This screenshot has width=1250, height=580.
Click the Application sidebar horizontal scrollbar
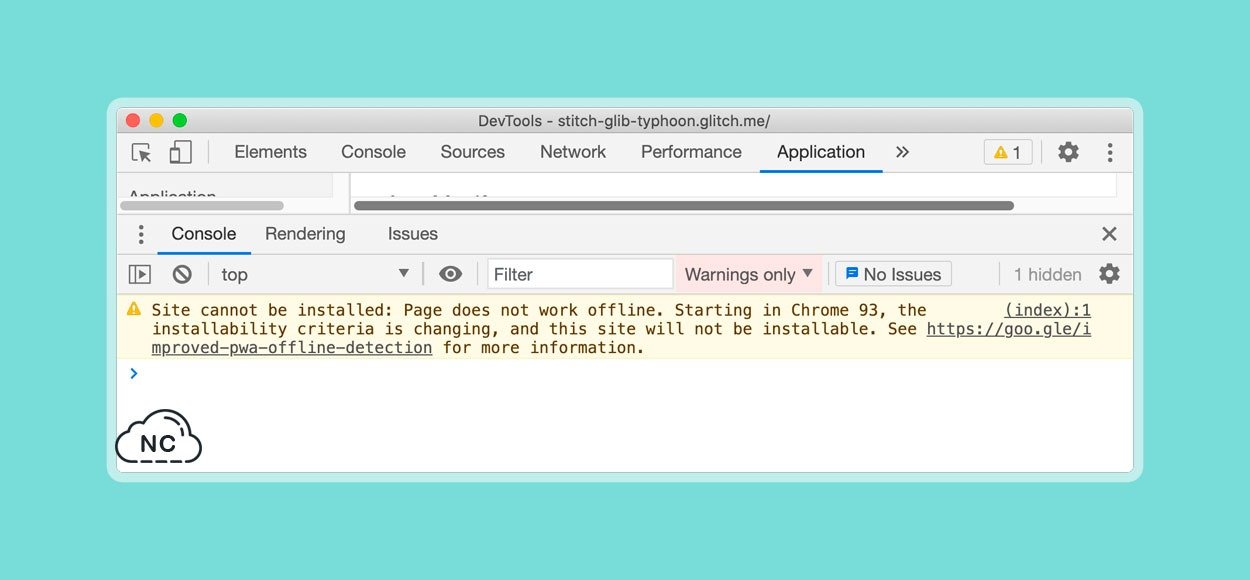coord(201,206)
